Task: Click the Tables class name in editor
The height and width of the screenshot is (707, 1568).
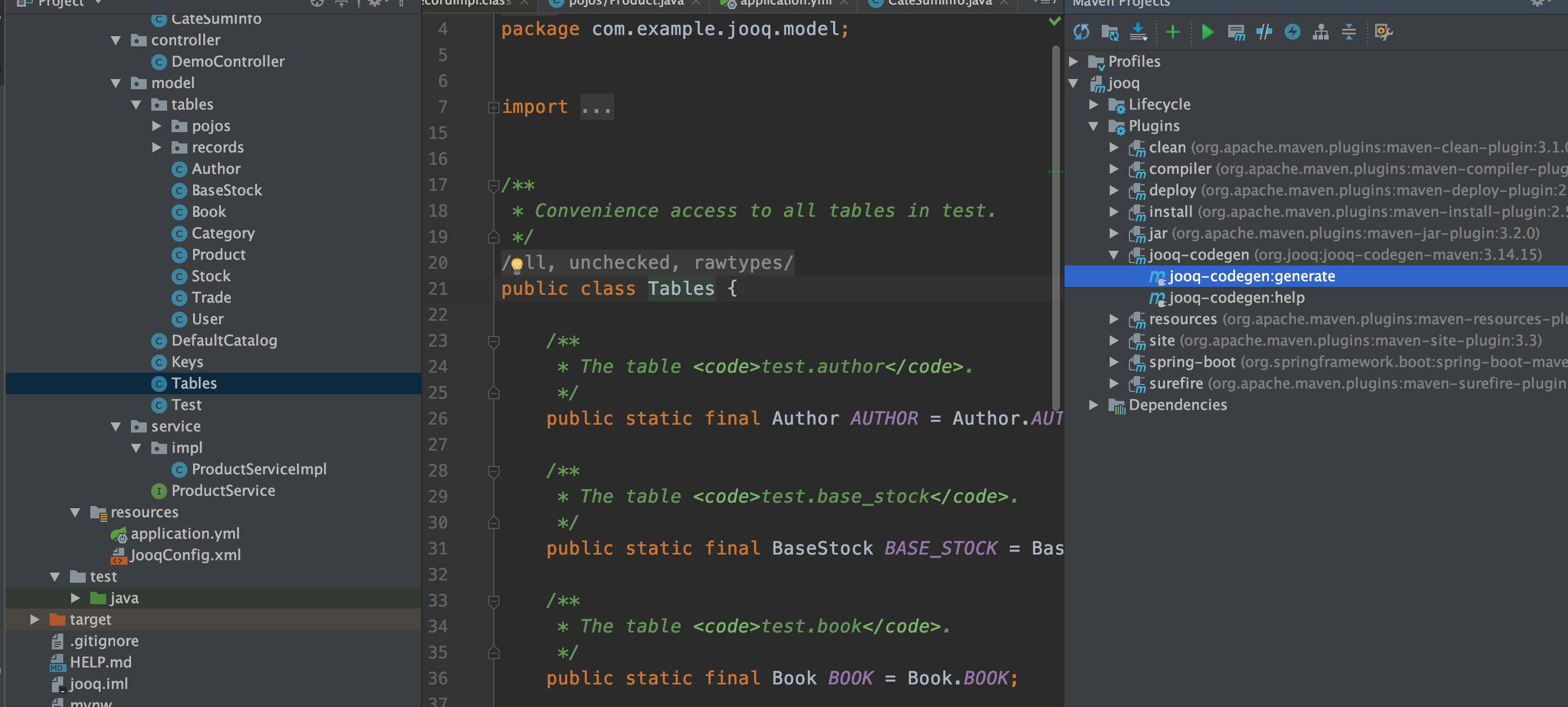Action: [681, 289]
